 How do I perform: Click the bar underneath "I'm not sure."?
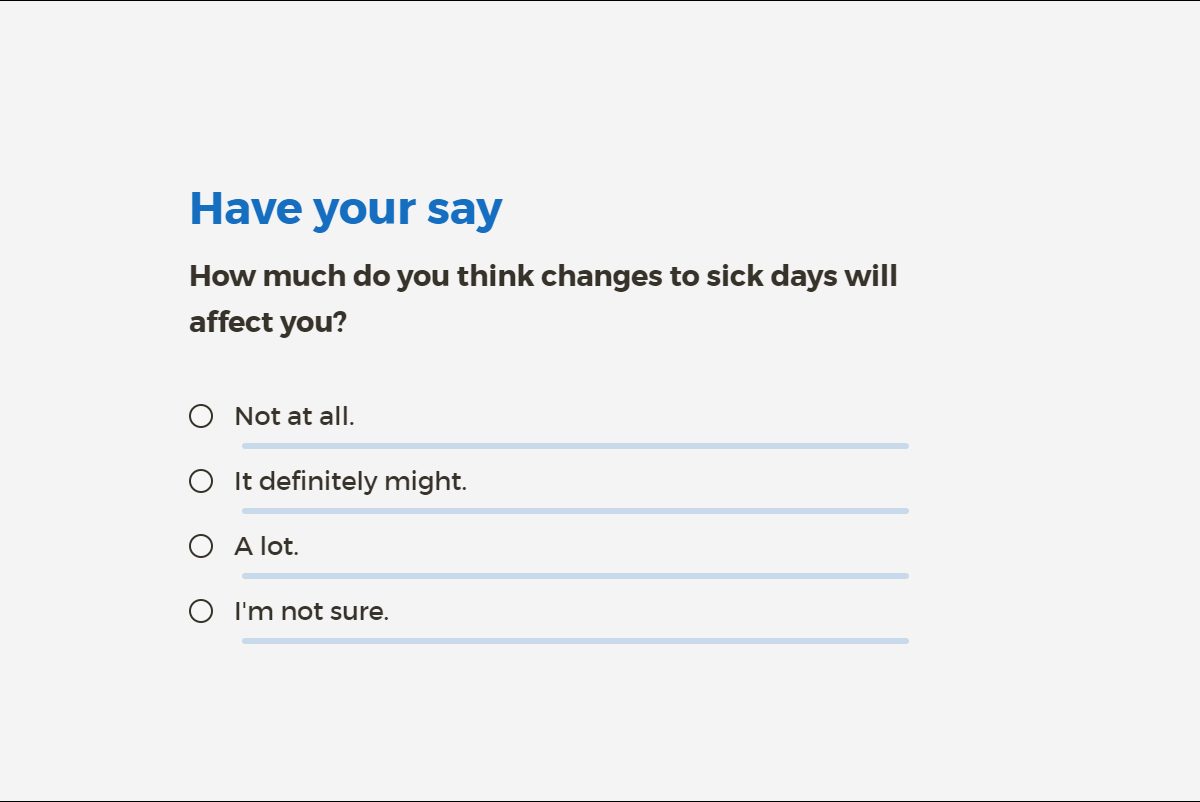pos(575,641)
